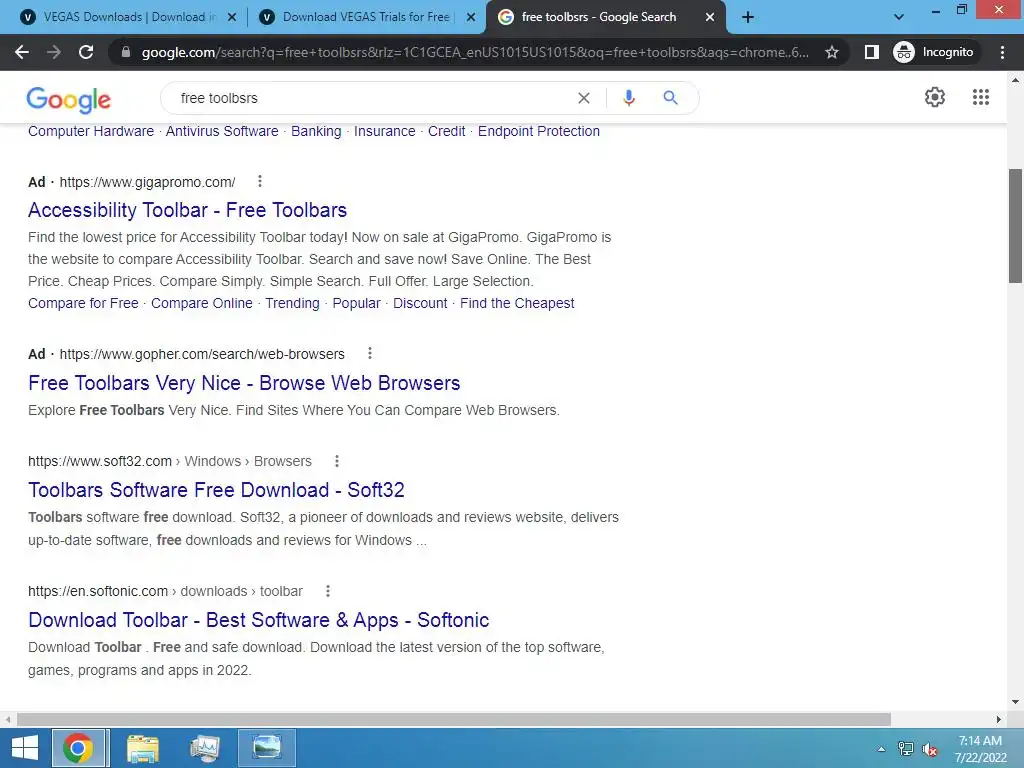Reload the current page
The width and height of the screenshot is (1024, 768).
pos(86,52)
